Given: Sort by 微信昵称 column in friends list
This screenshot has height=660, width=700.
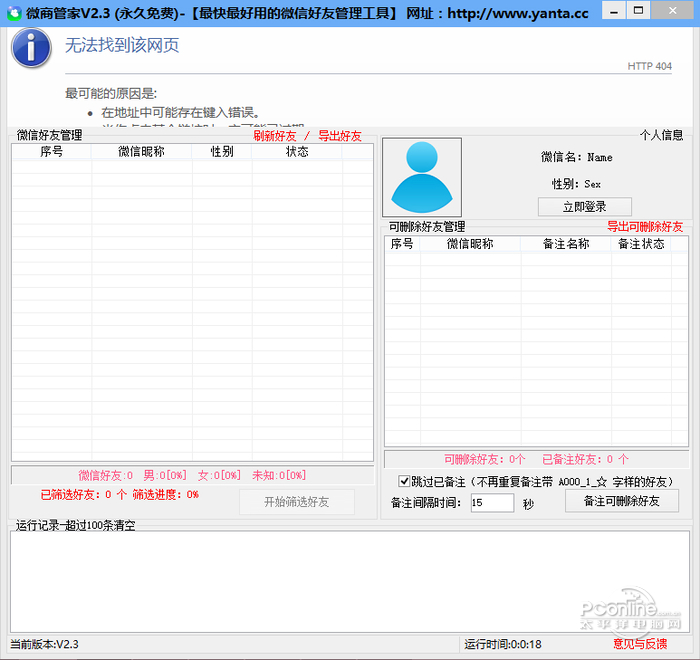Looking at the screenshot, I should point(142,151).
